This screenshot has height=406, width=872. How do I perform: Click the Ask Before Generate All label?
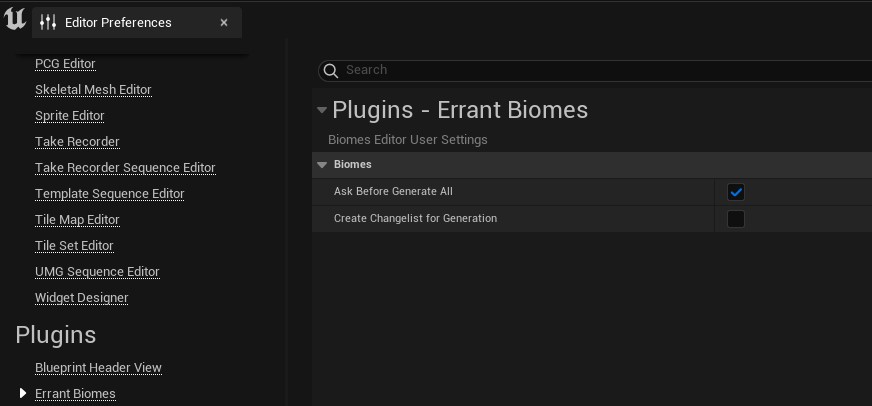[393, 191]
